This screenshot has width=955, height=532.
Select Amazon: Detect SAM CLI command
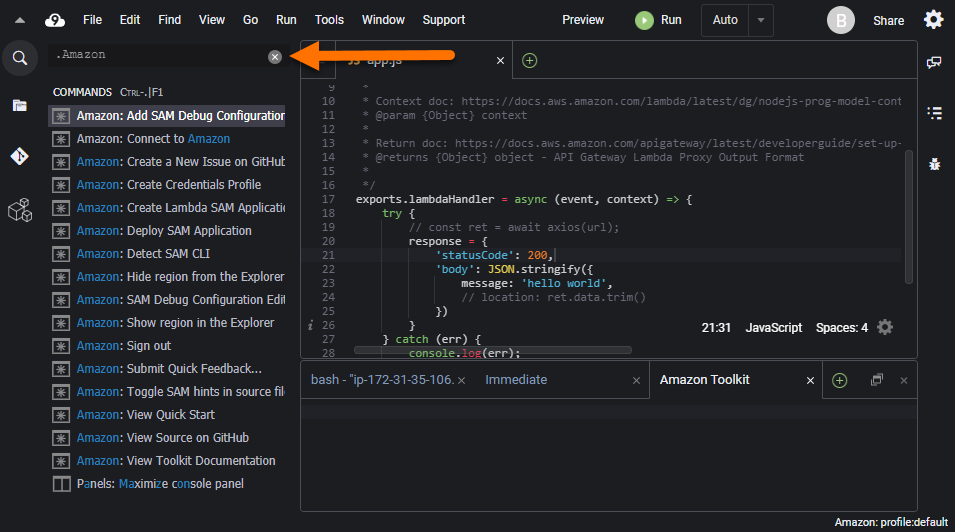[166, 254]
